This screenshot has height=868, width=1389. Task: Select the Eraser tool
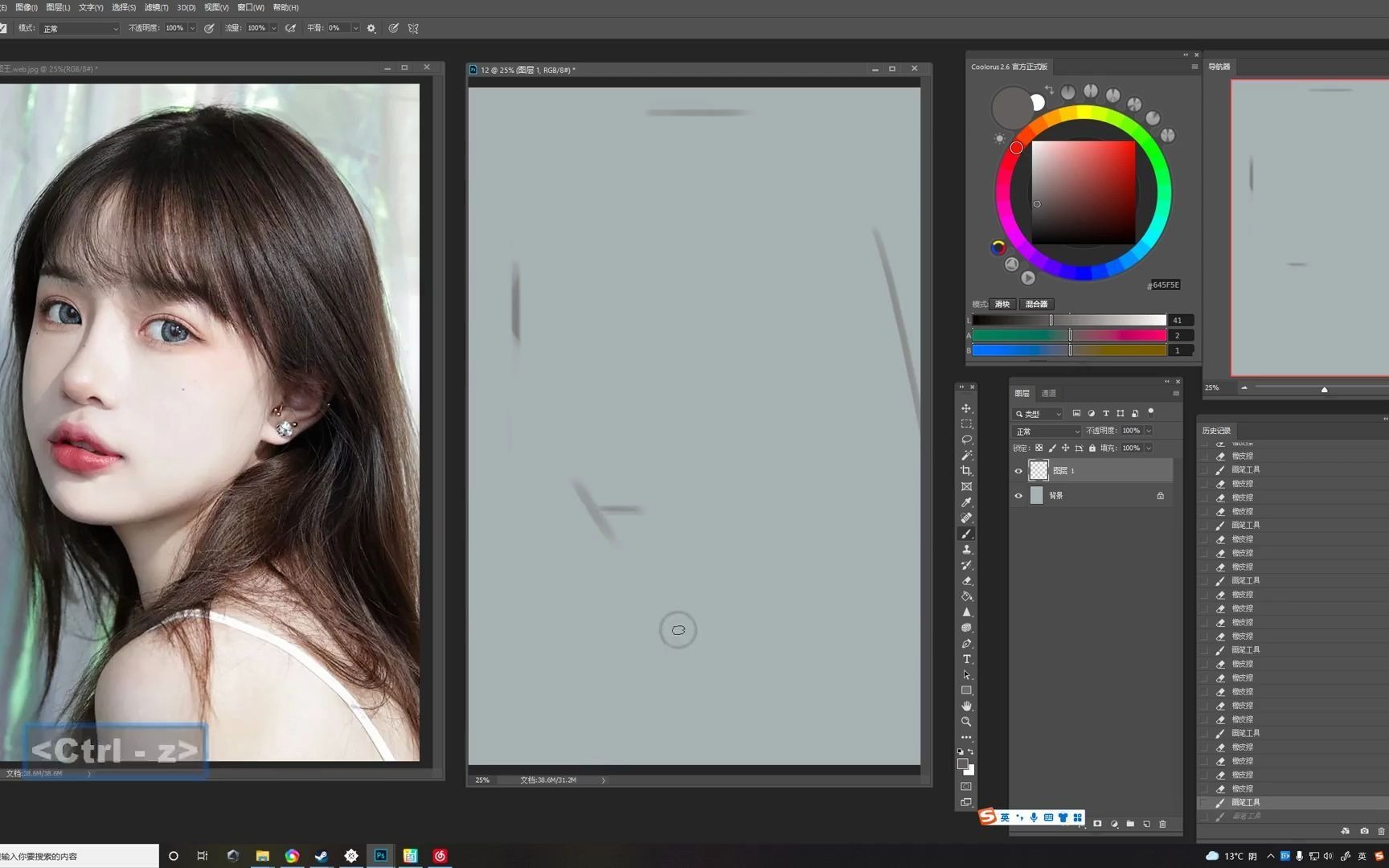pos(966,580)
